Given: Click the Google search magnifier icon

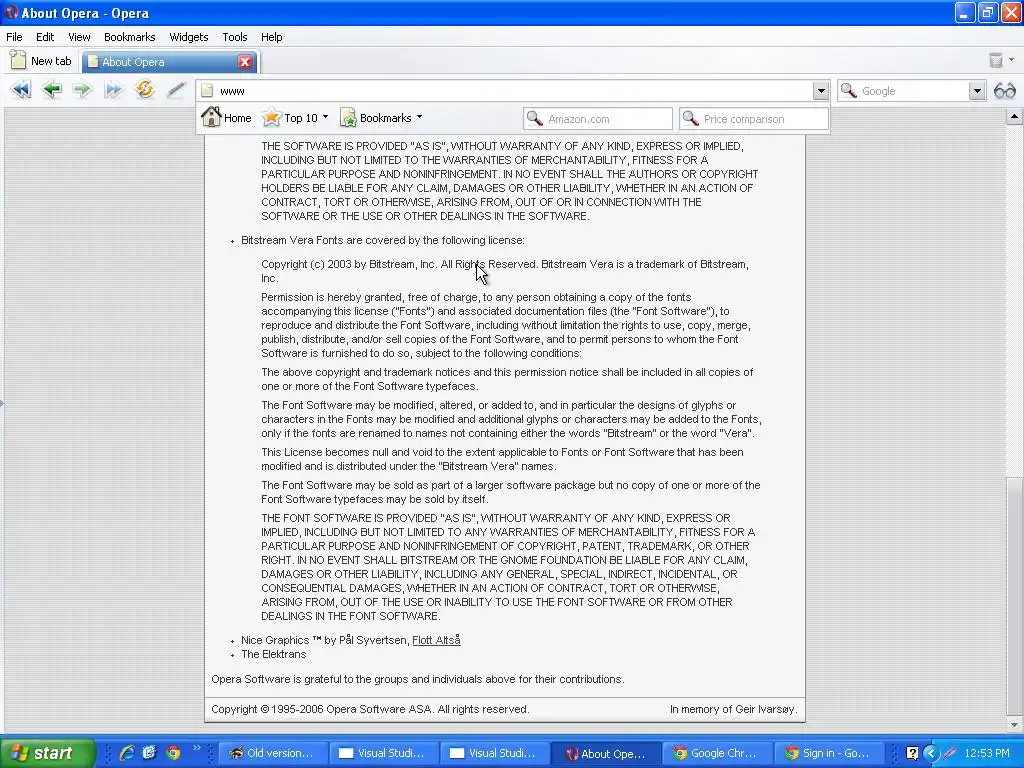Looking at the screenshot, I should [x=848, y=90].
